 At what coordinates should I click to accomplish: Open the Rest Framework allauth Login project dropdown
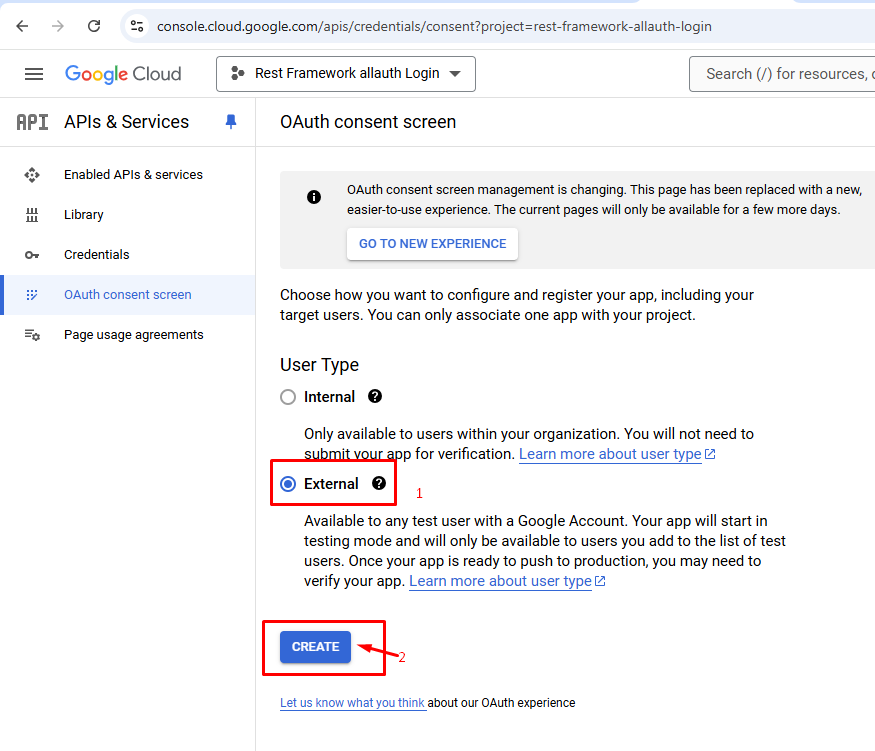click(345, 74)
